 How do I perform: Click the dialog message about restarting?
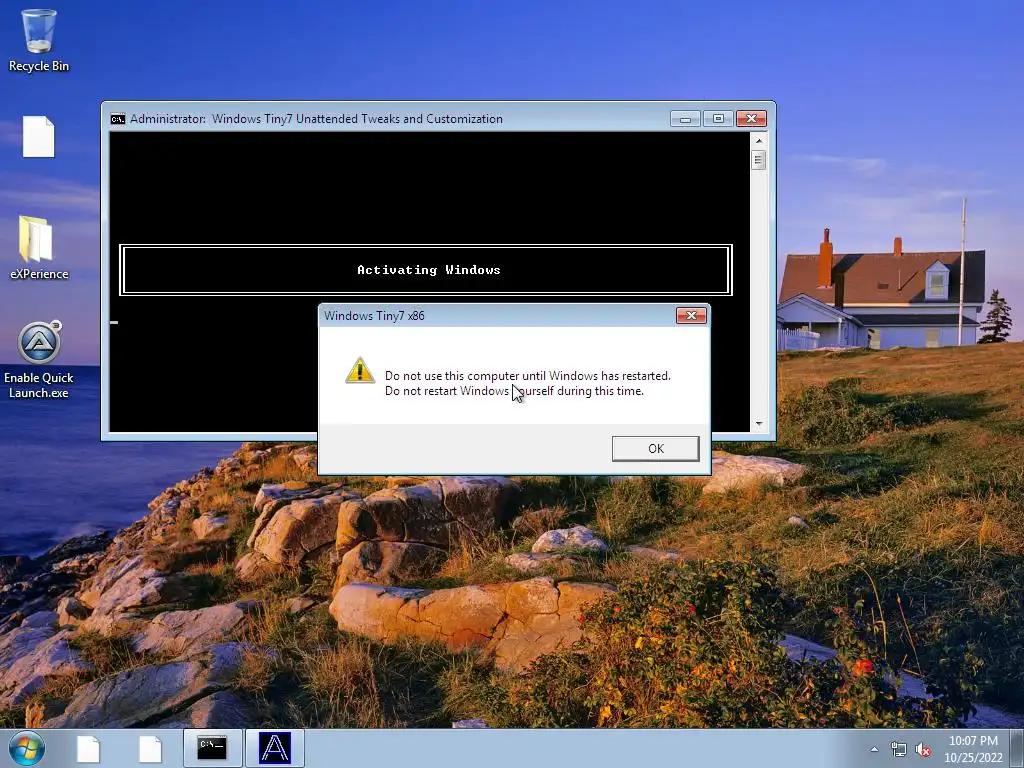click(x=528, y=383)
